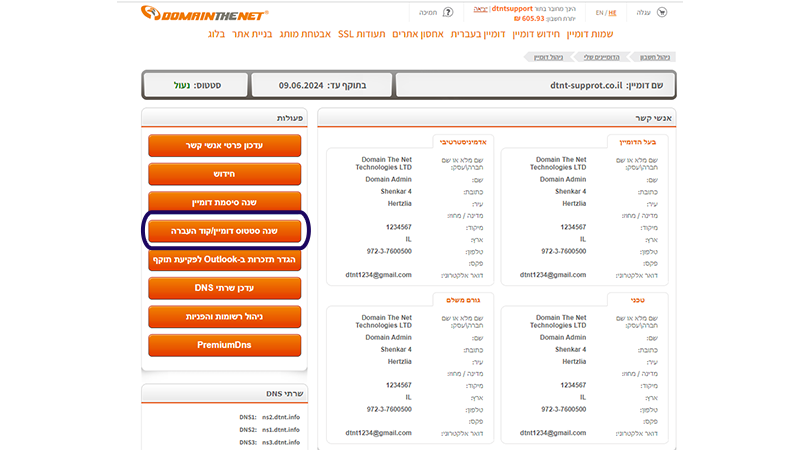
Task: Click DNS1 value ns2.dtnt.info
Action: (x=281, y=417)
